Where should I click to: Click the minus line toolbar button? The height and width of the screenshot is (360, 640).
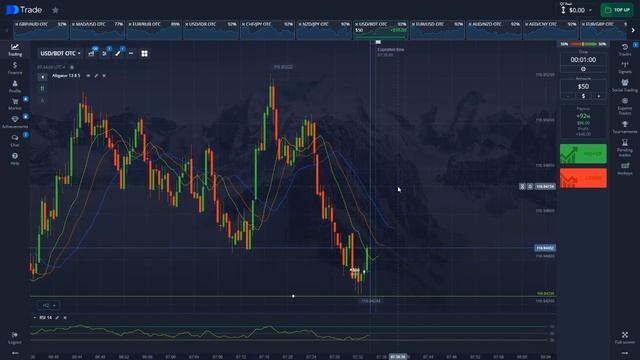(131, 53)
